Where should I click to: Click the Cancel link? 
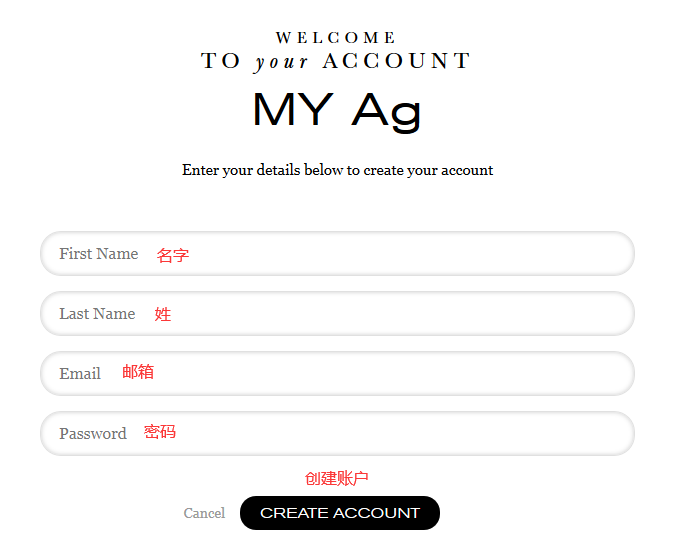tap(204, 513)
